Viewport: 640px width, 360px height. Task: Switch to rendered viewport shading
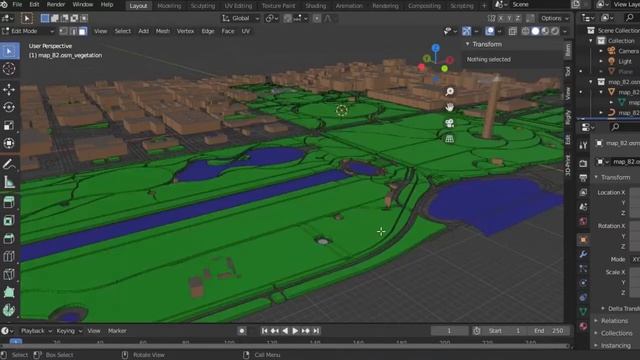coord(555,31)
